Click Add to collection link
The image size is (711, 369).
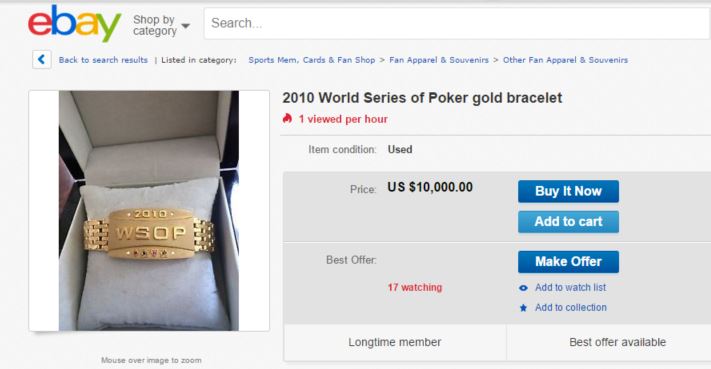pos(570,307)
